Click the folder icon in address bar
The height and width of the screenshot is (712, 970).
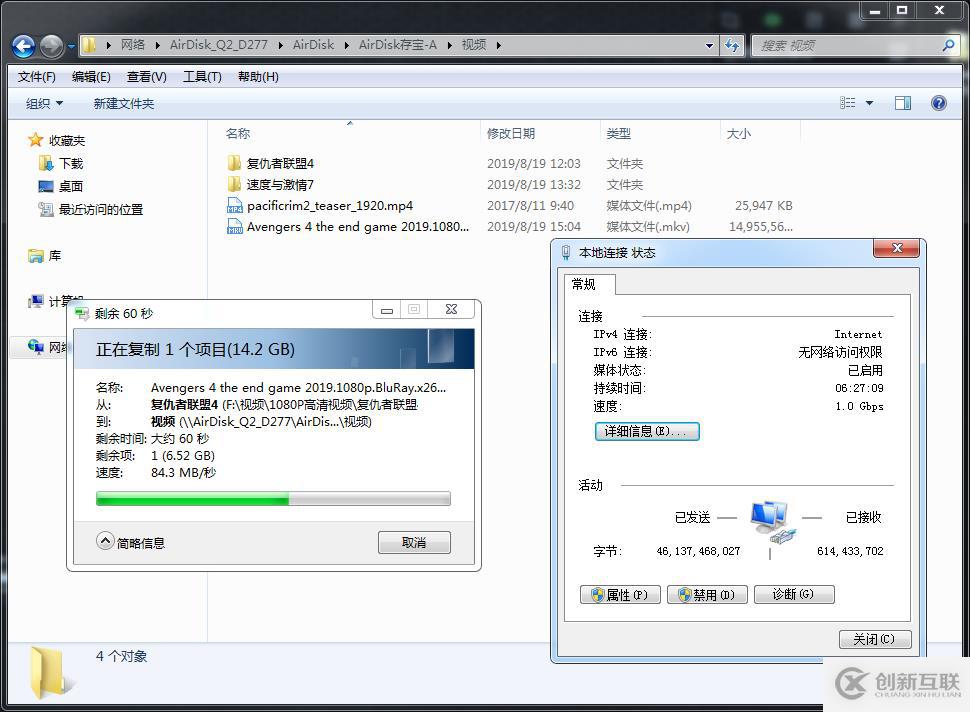90,45
